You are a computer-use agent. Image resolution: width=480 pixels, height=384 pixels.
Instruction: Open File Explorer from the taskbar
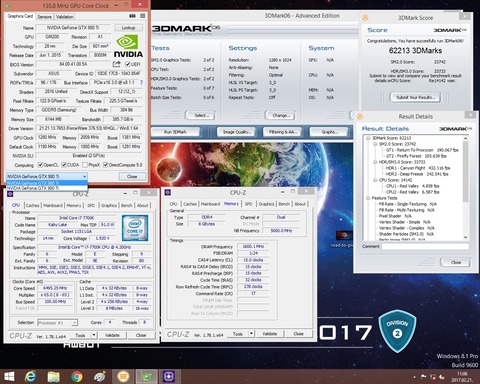pyautogui.click(x=53, y=377)
